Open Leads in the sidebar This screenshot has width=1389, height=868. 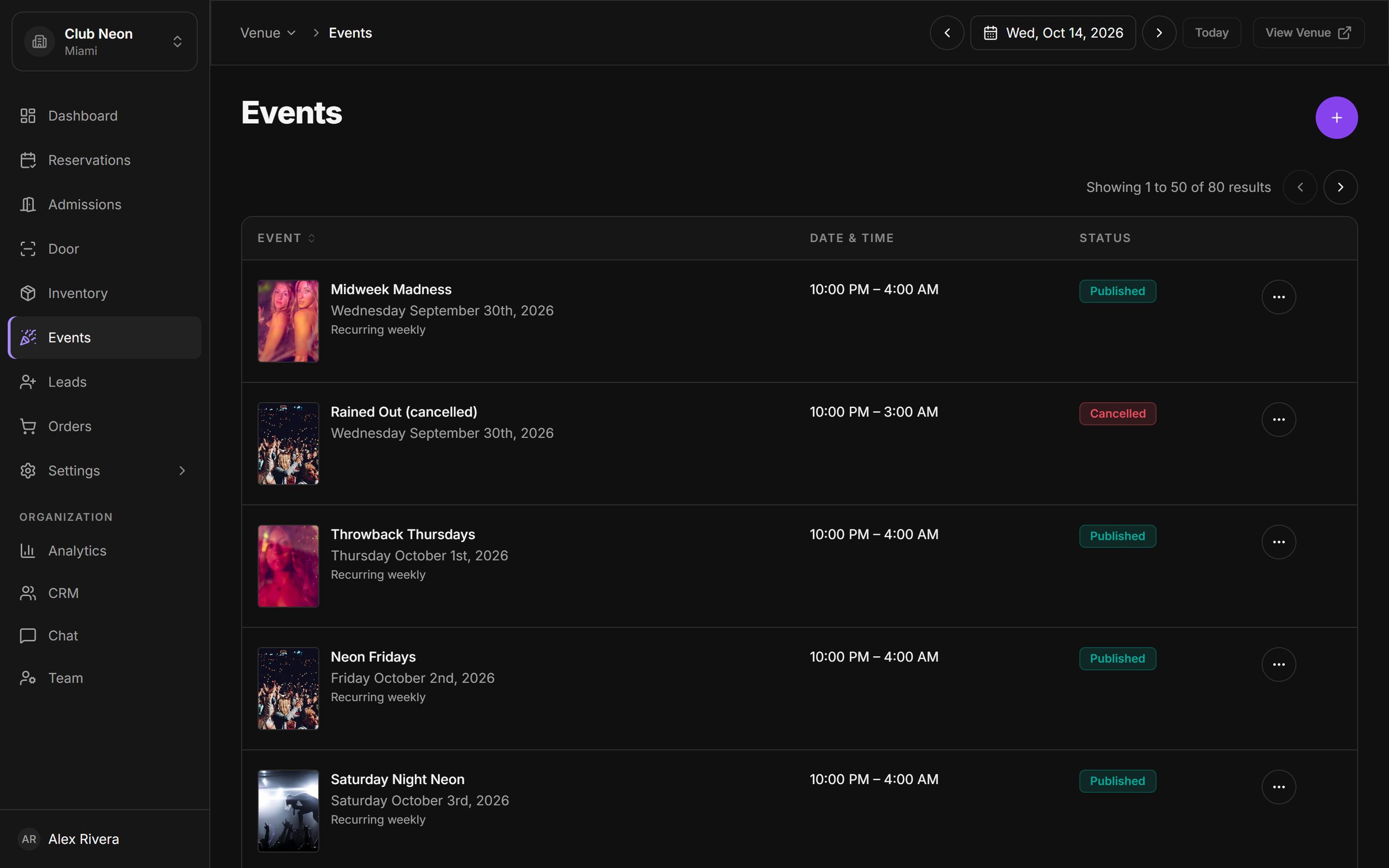pos(104,382)
